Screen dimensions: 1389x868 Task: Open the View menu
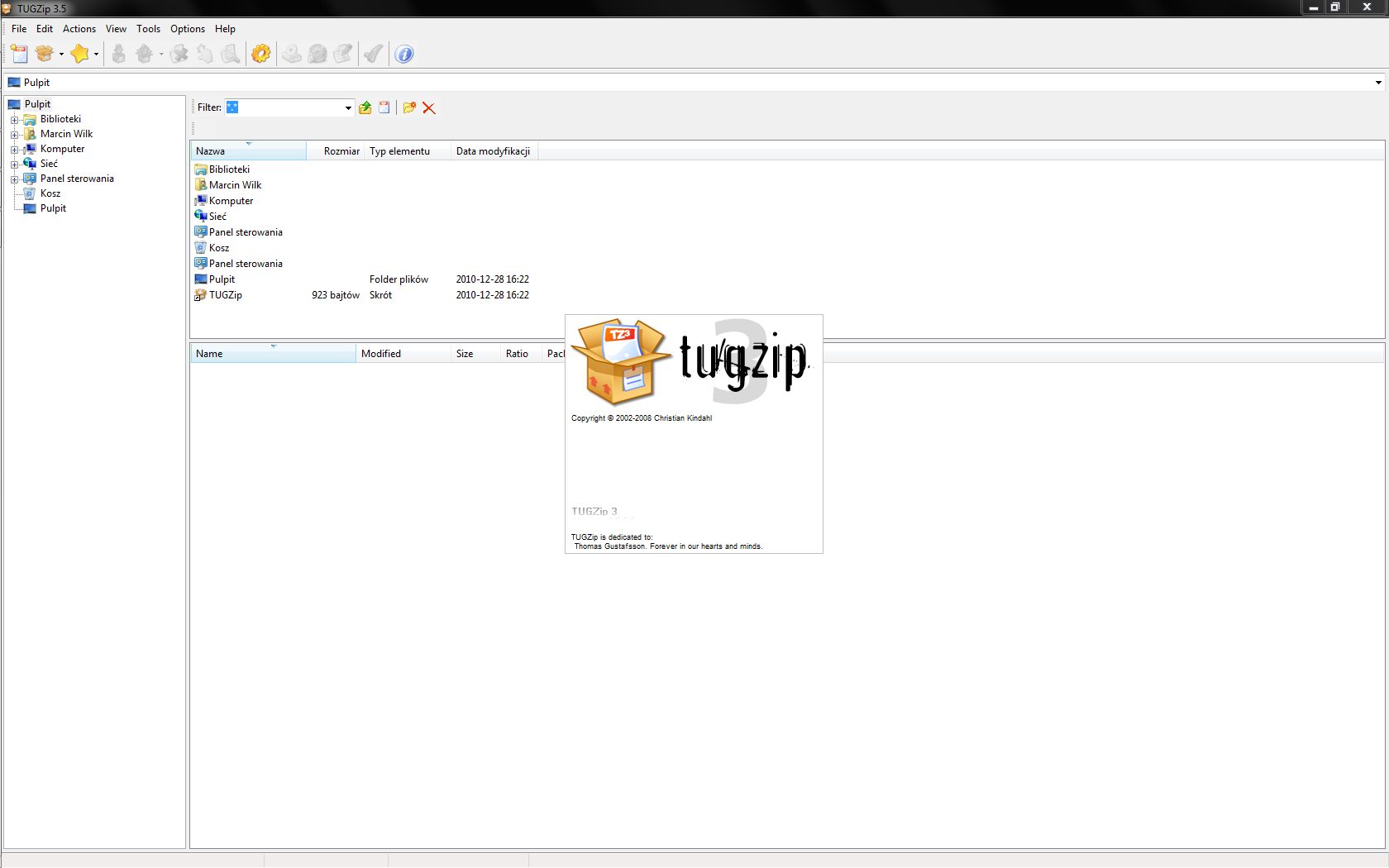tap(116, 28)
